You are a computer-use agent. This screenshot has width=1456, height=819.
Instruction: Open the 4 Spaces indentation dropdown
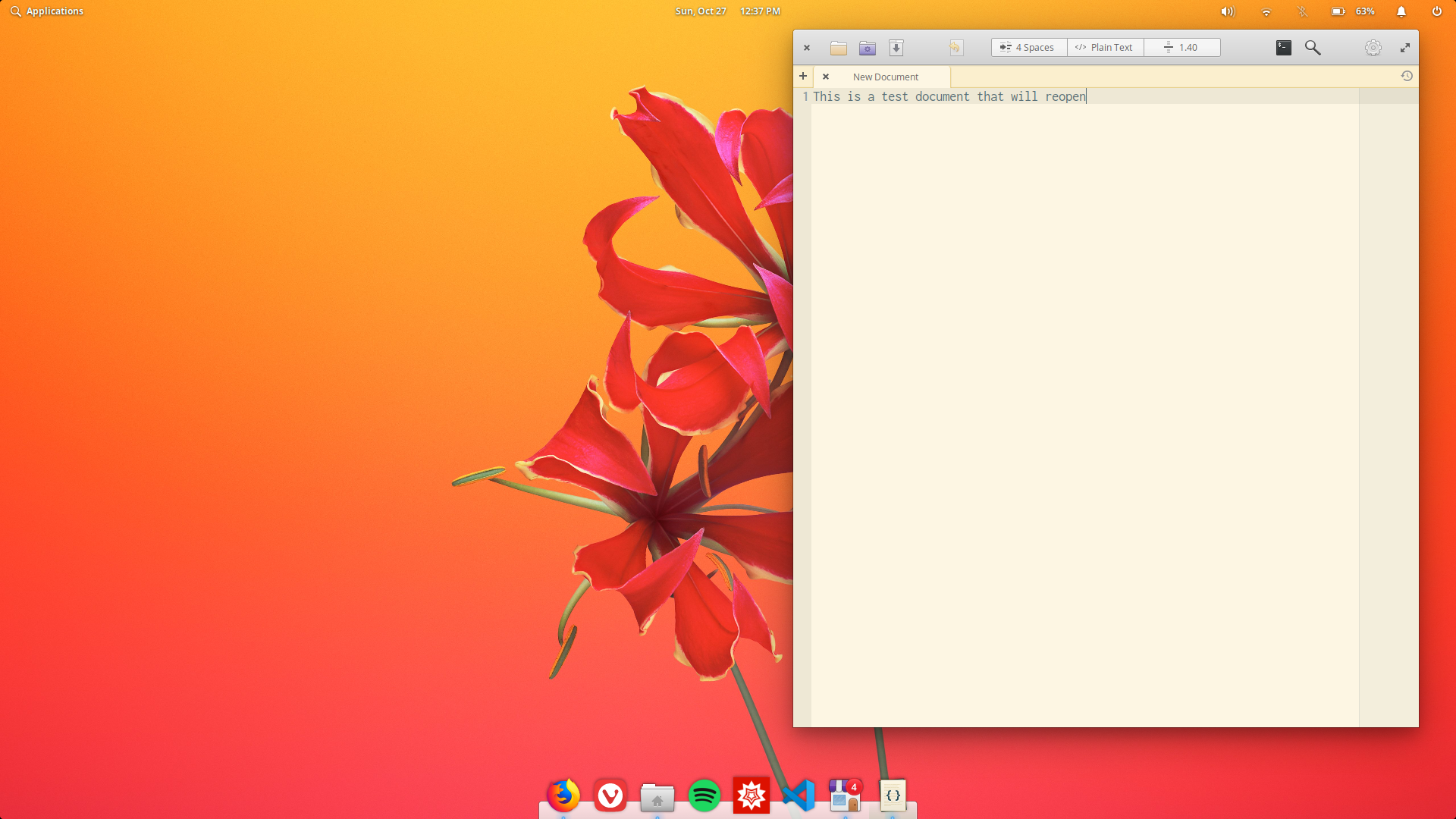pos(1028,47)
